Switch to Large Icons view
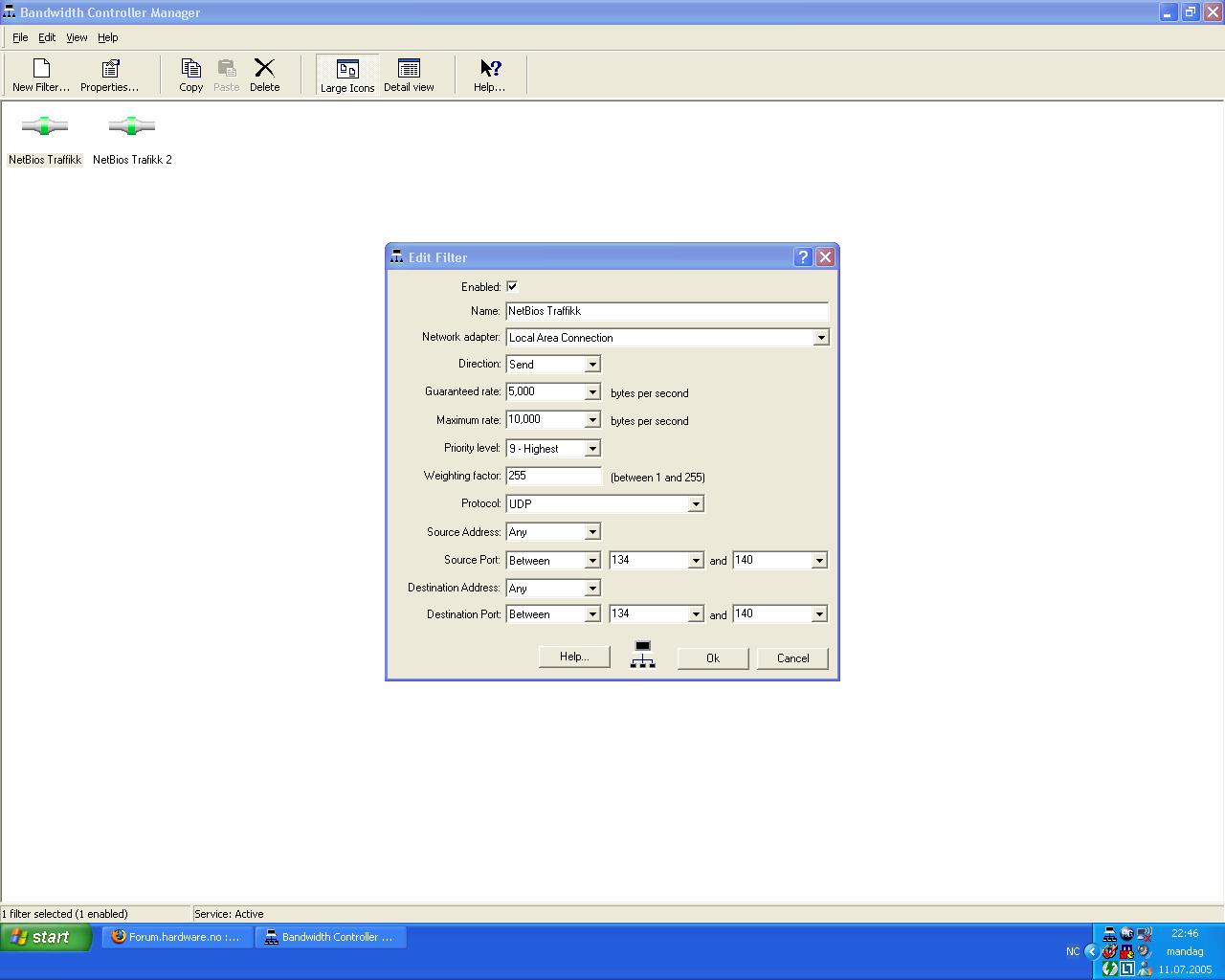Screen dimensions: 1225x980 [347, 75]
